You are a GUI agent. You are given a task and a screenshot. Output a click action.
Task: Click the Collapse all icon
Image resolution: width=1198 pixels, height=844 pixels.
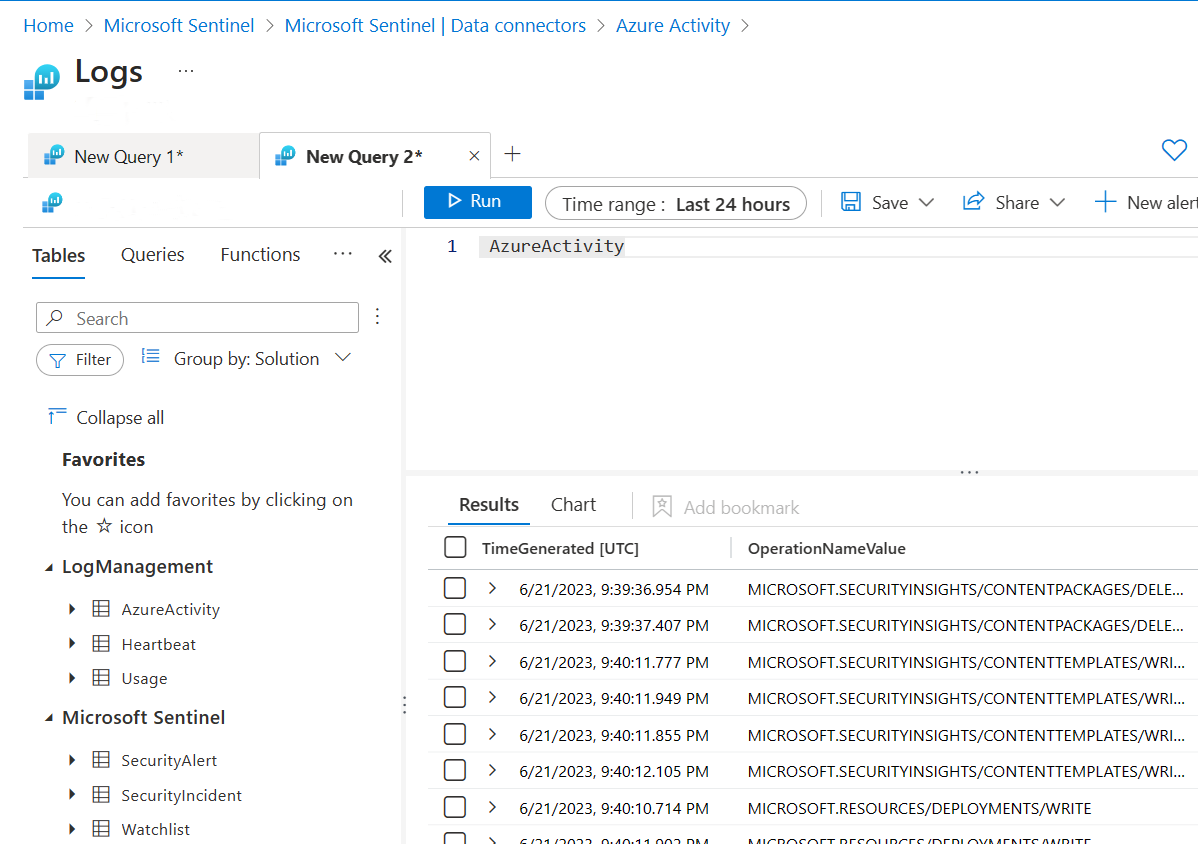pyautogui.click(x=57, y=416)
